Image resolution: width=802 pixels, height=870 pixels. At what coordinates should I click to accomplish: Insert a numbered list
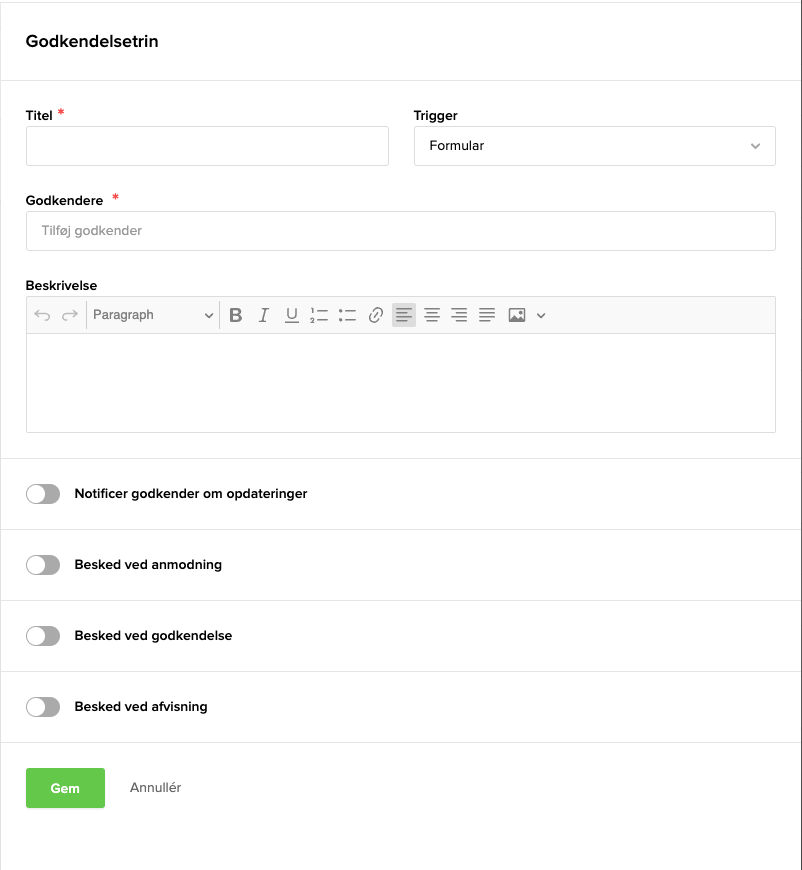point(320,315)
